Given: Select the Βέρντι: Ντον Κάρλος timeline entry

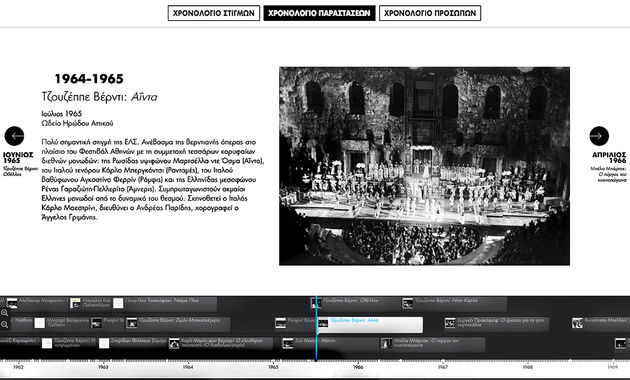Looking at the screenshot, I should (x=454, y=304).
